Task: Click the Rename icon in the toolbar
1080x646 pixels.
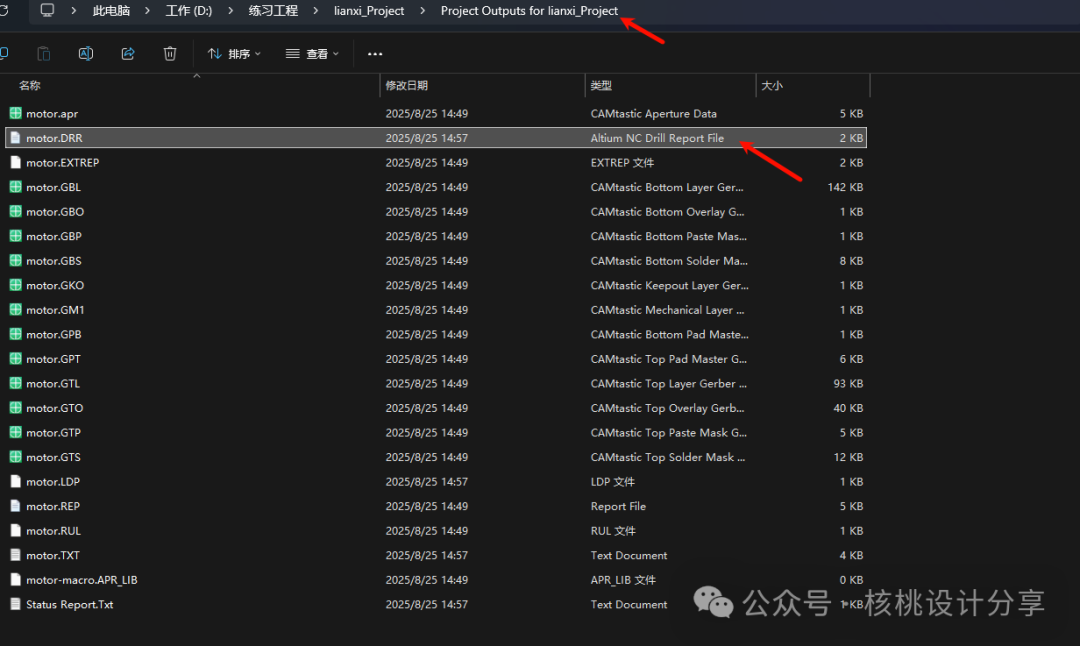Action: (86, 53)
